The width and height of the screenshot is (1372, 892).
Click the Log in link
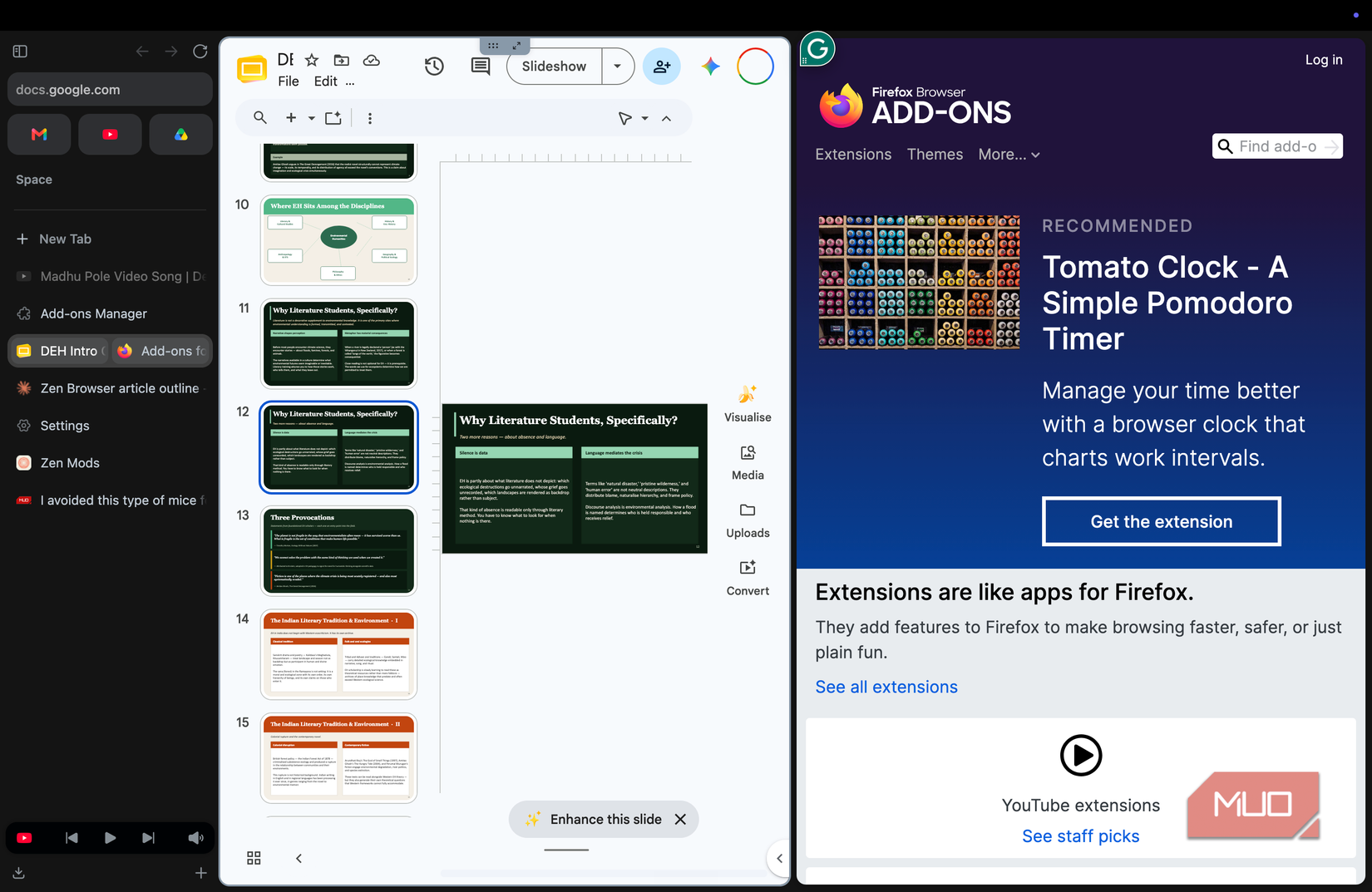pos(1324,60)
